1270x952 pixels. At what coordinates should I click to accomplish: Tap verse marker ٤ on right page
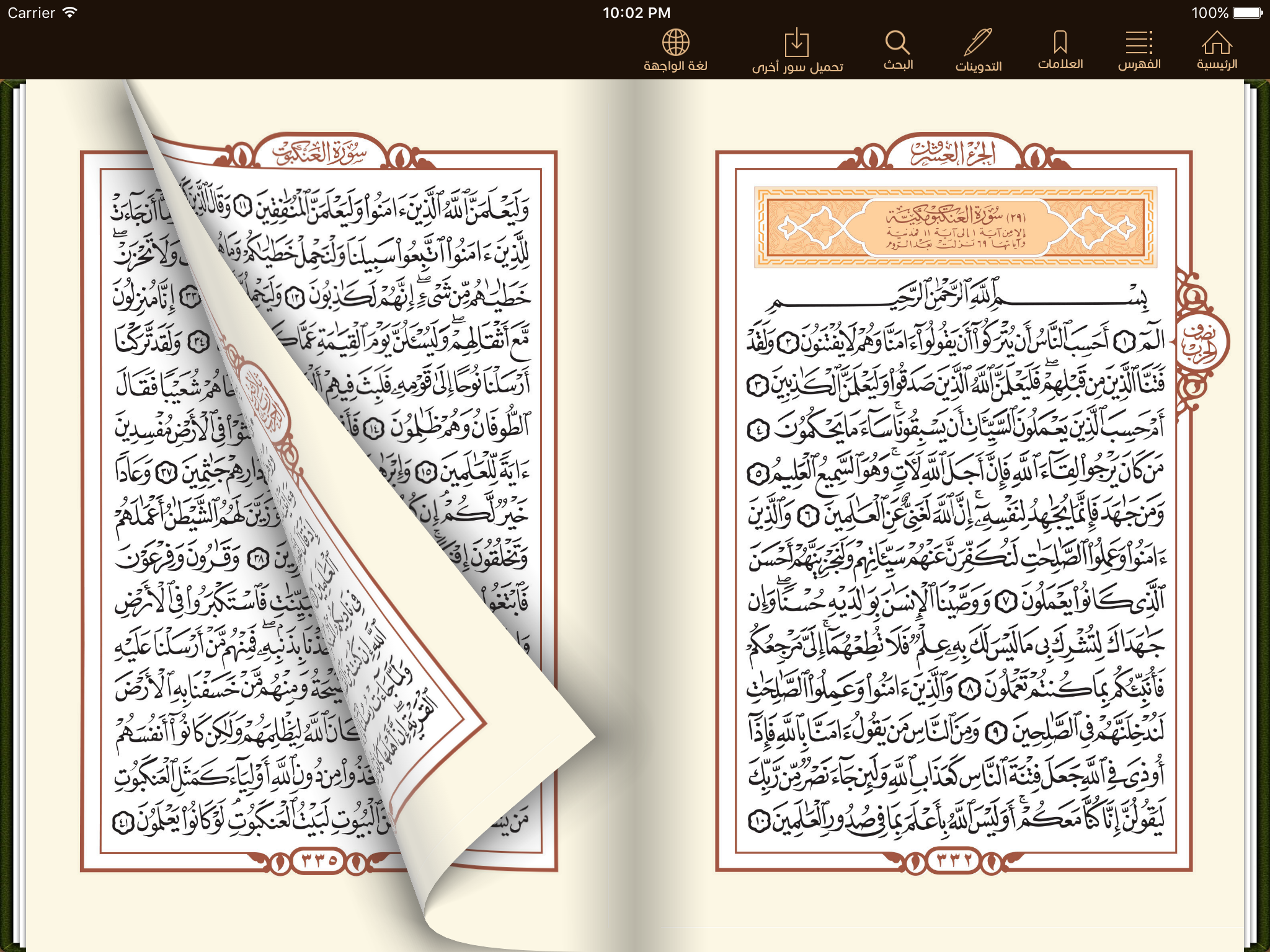(759, 430)
